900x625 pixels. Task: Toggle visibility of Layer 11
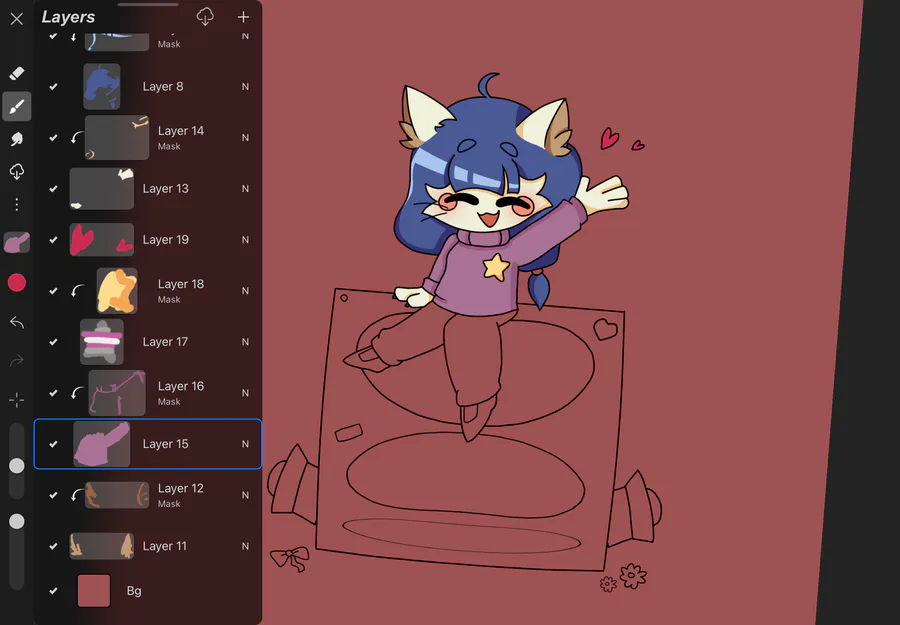tap(53, 546)
